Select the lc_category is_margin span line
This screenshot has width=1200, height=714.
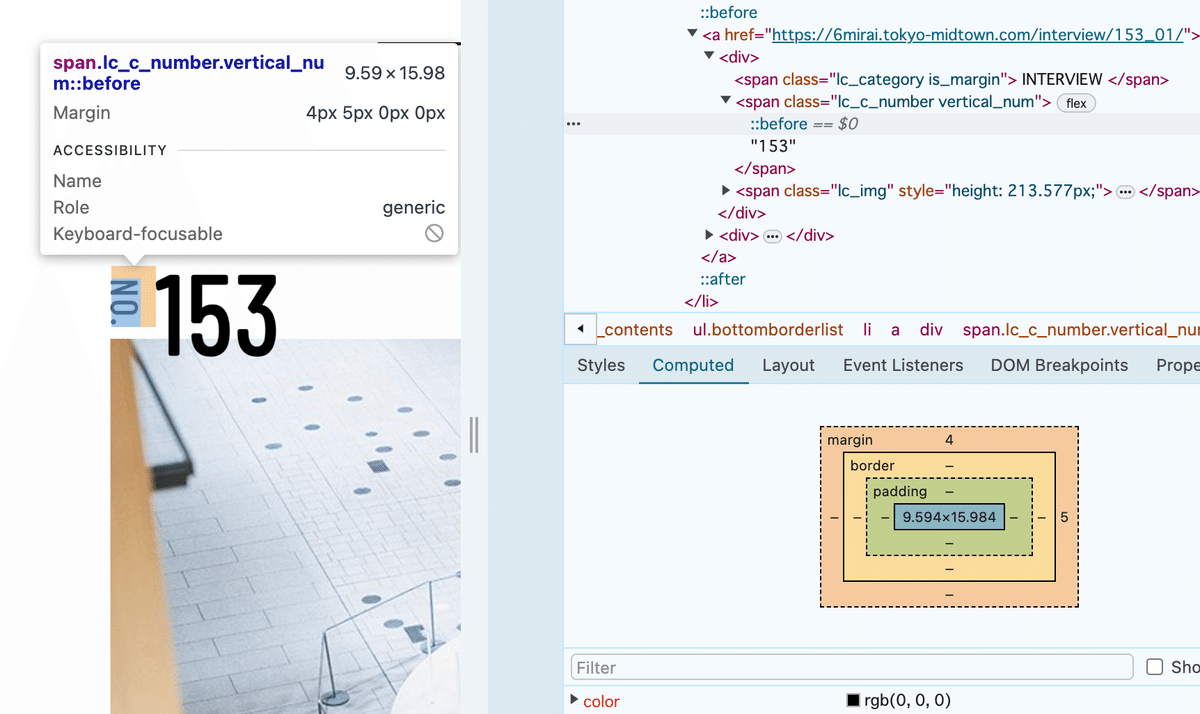click(951, 79)
